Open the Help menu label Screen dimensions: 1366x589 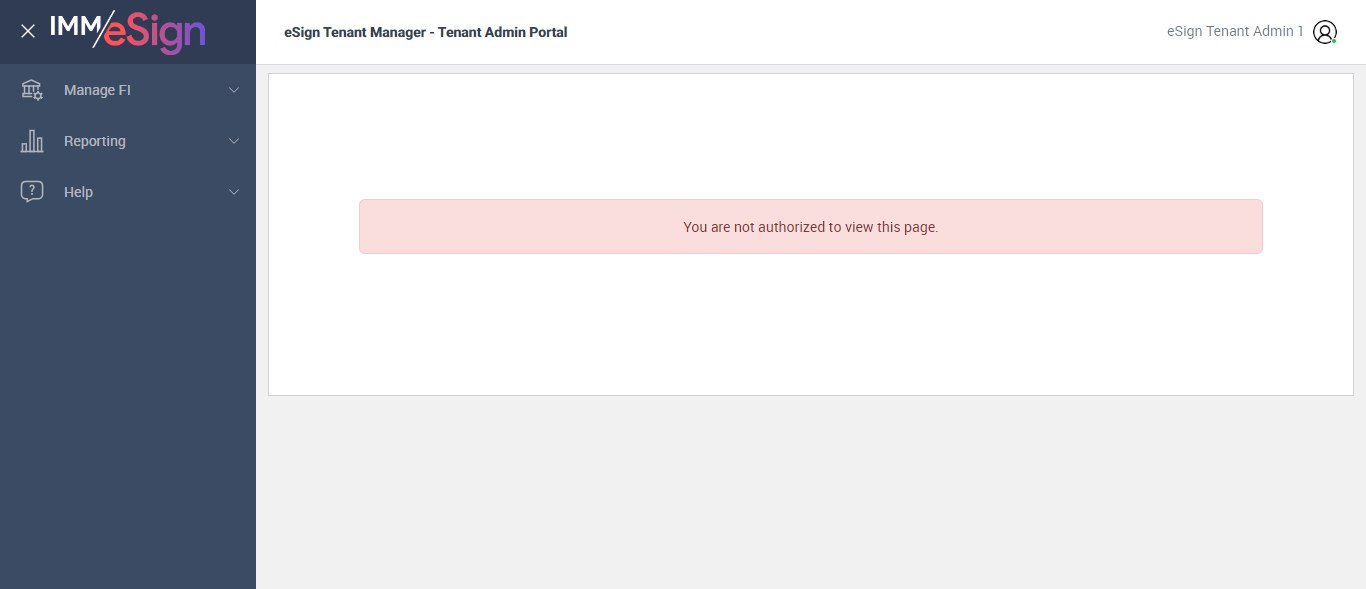pyautogui.click(x=78, y=192)
